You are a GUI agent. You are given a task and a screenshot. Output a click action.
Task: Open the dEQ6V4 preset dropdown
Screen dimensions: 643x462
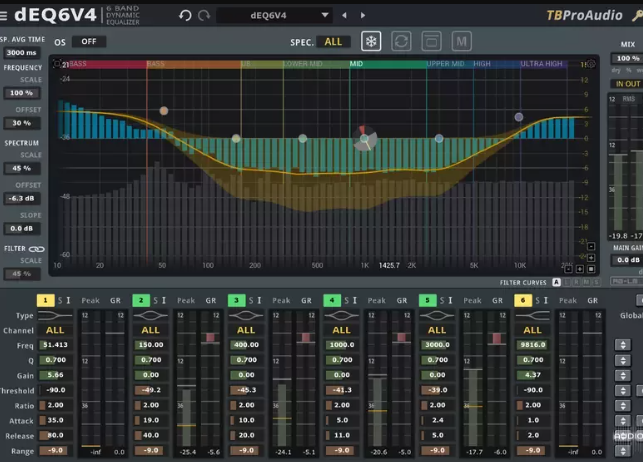point(274,16)
